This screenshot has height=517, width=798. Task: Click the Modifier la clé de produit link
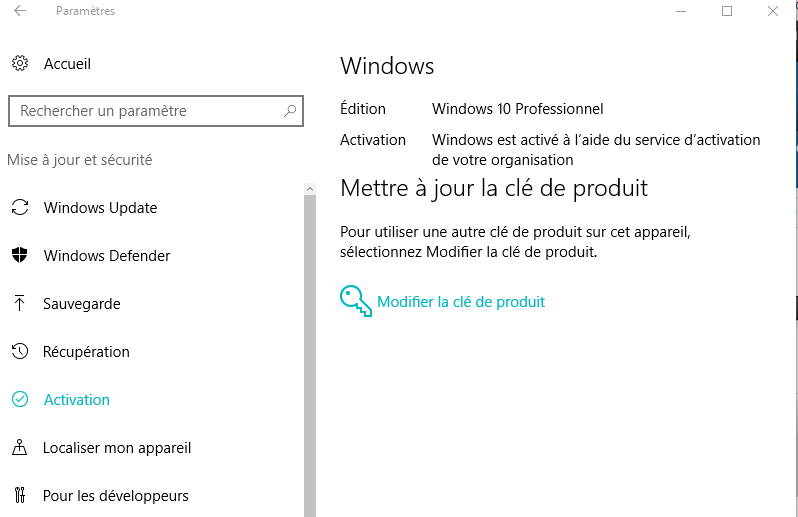(460, 302)
